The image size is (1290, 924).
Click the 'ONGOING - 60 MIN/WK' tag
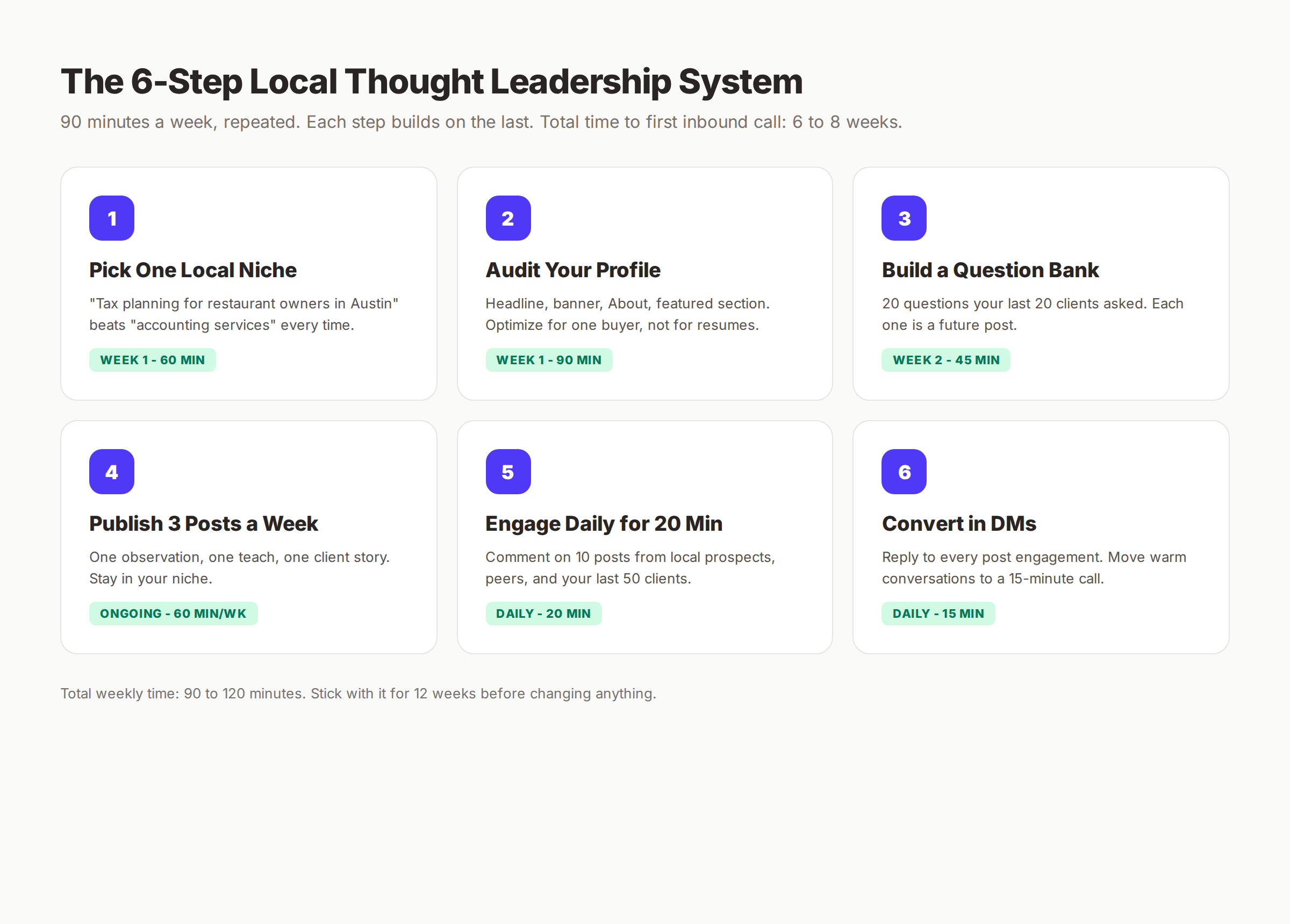tap(174, 613)
